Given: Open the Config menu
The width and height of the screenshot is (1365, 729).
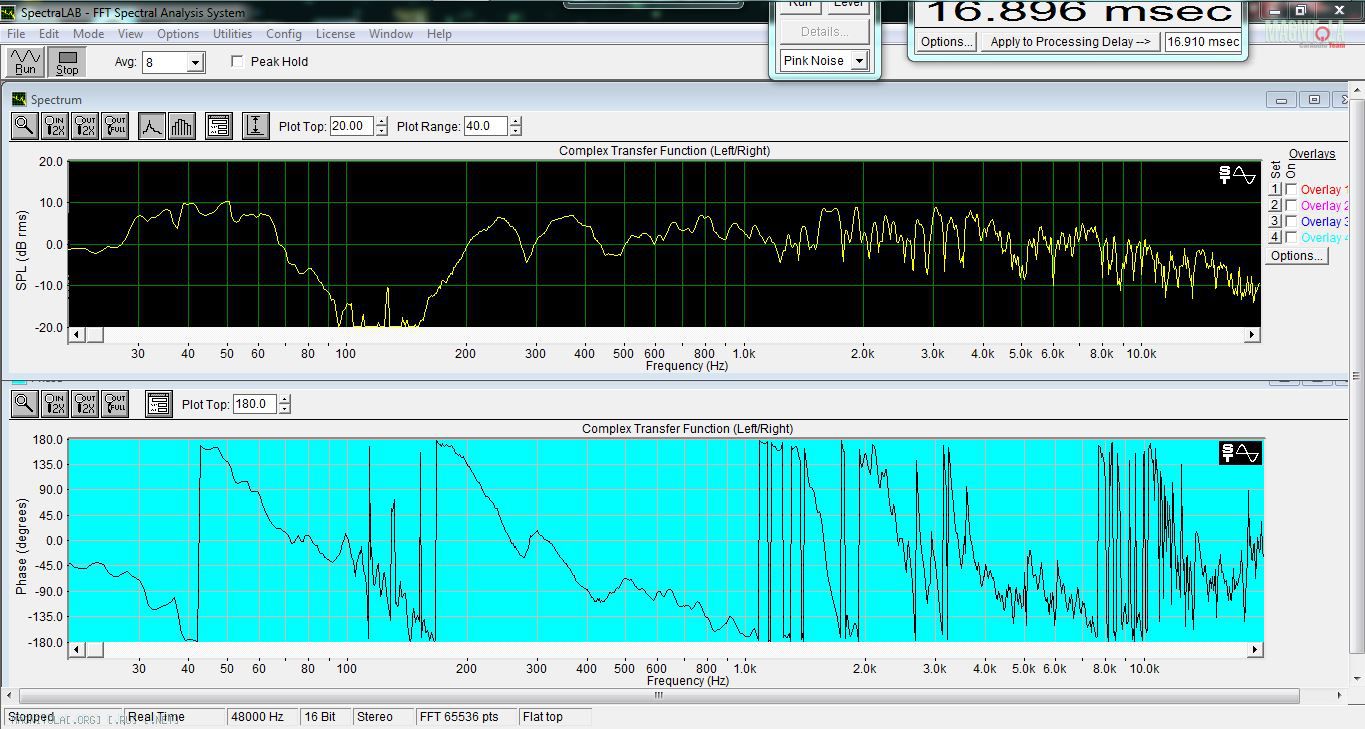Looking at the screenshot, I should (284, 33).
